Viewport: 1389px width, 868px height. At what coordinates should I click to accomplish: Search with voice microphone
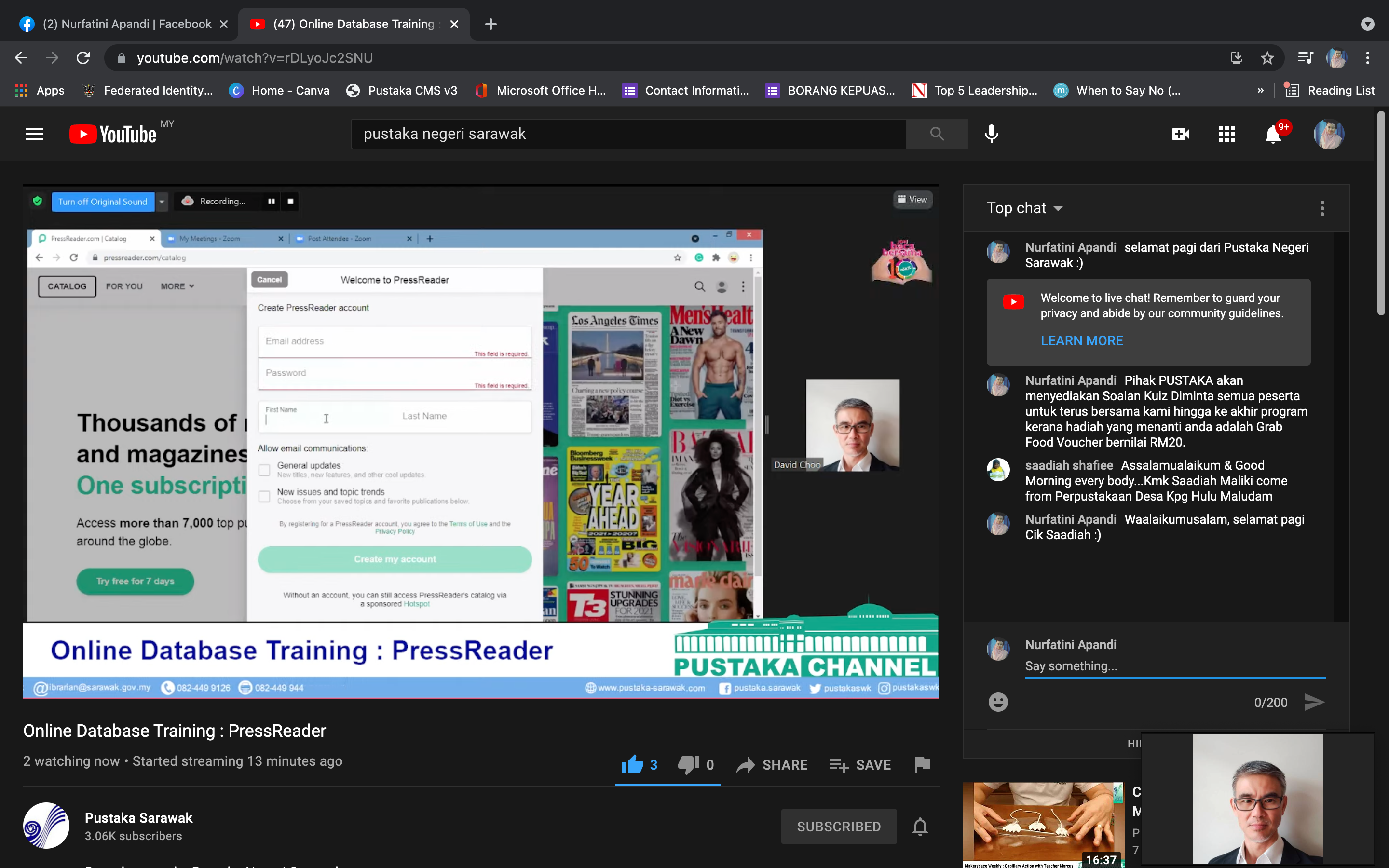991,134
